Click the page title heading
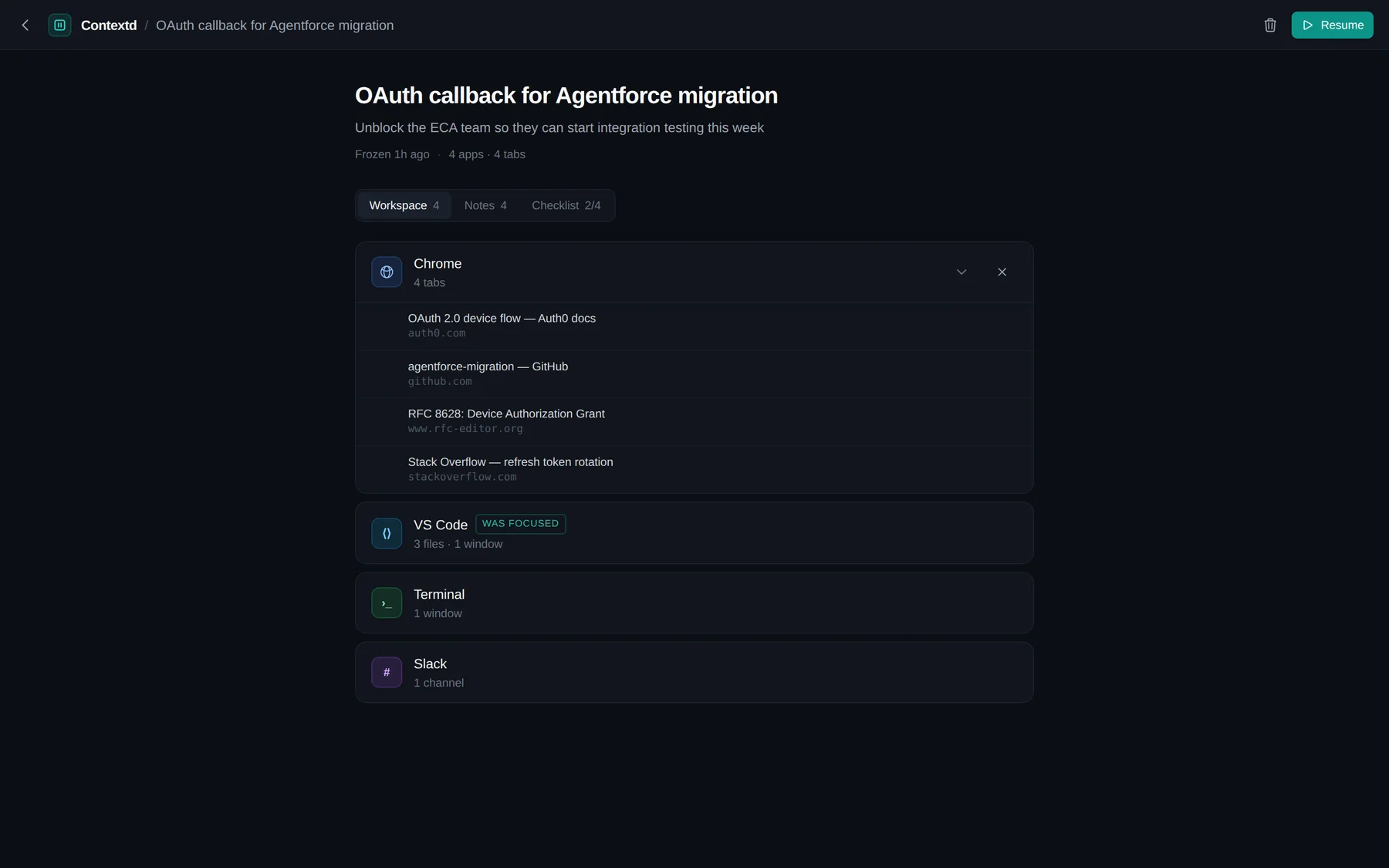This screenshot has height=868, width=1389. 566,96
